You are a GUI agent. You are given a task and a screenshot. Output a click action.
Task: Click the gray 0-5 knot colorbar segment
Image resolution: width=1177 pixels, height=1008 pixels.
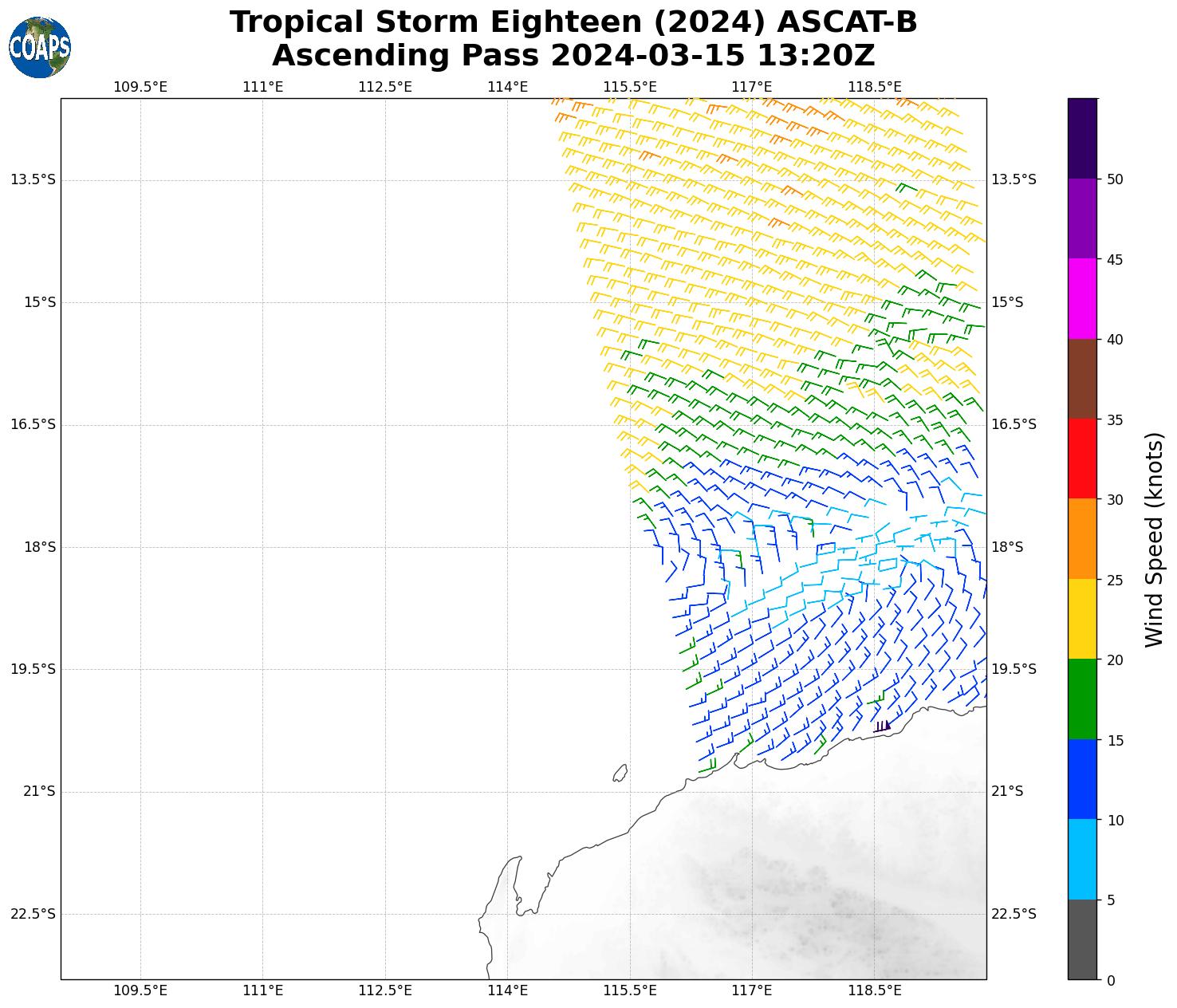pos(1082,939)
